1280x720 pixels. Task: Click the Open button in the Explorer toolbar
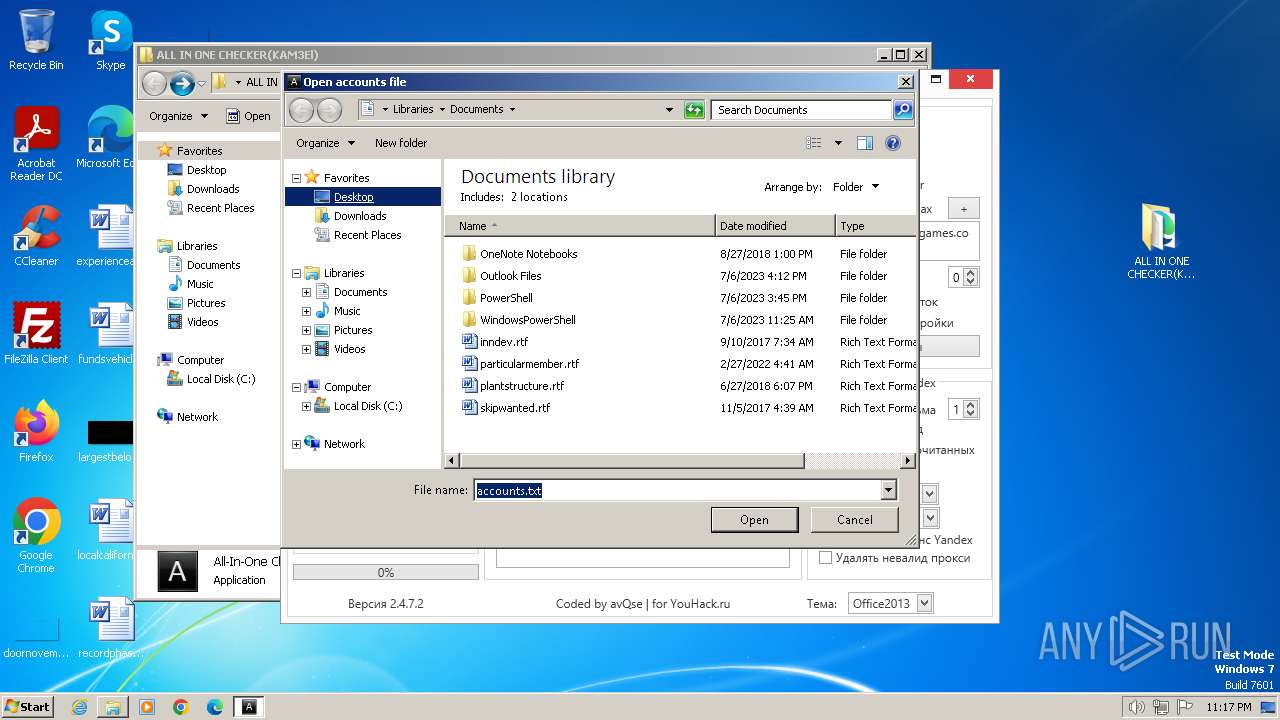click(x=248, y=116)
